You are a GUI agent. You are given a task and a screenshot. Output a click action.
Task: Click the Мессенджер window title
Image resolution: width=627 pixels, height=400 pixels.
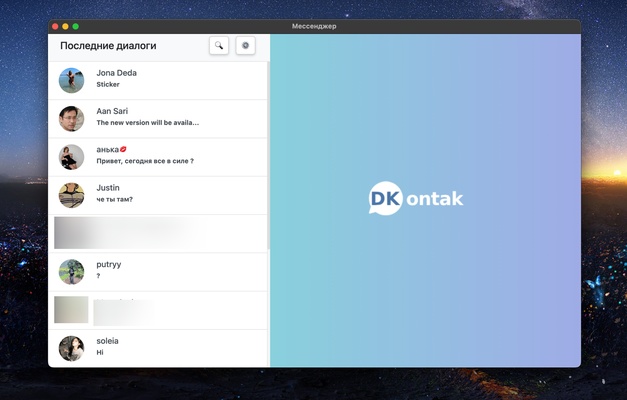coord(314,26)
